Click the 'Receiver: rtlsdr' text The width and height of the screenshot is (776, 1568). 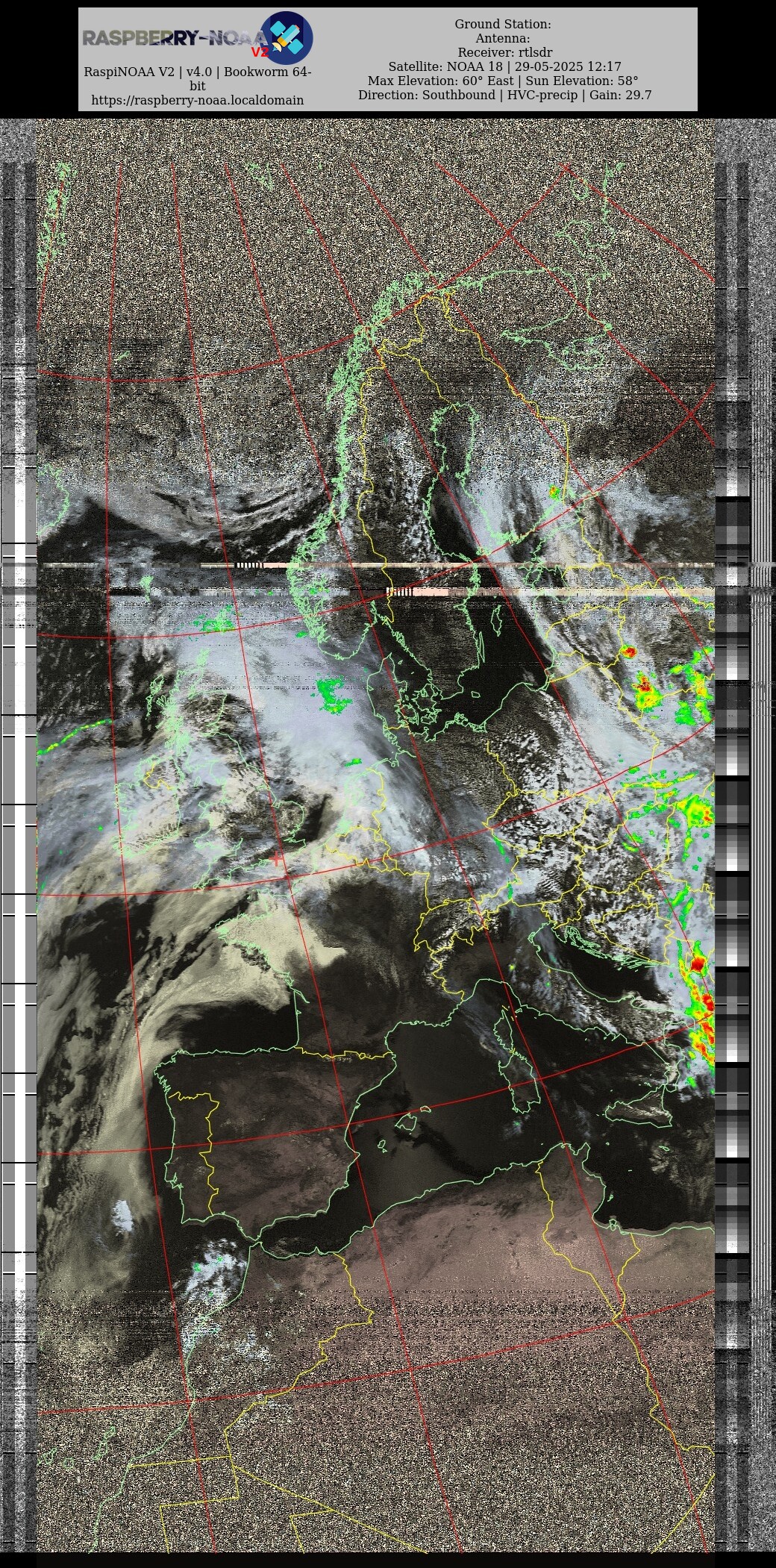coord(504,52)
